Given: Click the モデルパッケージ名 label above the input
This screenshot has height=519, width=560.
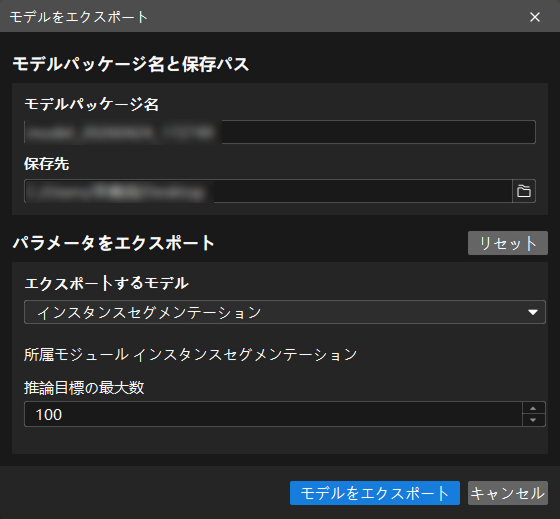Looking at the screenshot, I should pyautogui.click(x=91, y=104).
